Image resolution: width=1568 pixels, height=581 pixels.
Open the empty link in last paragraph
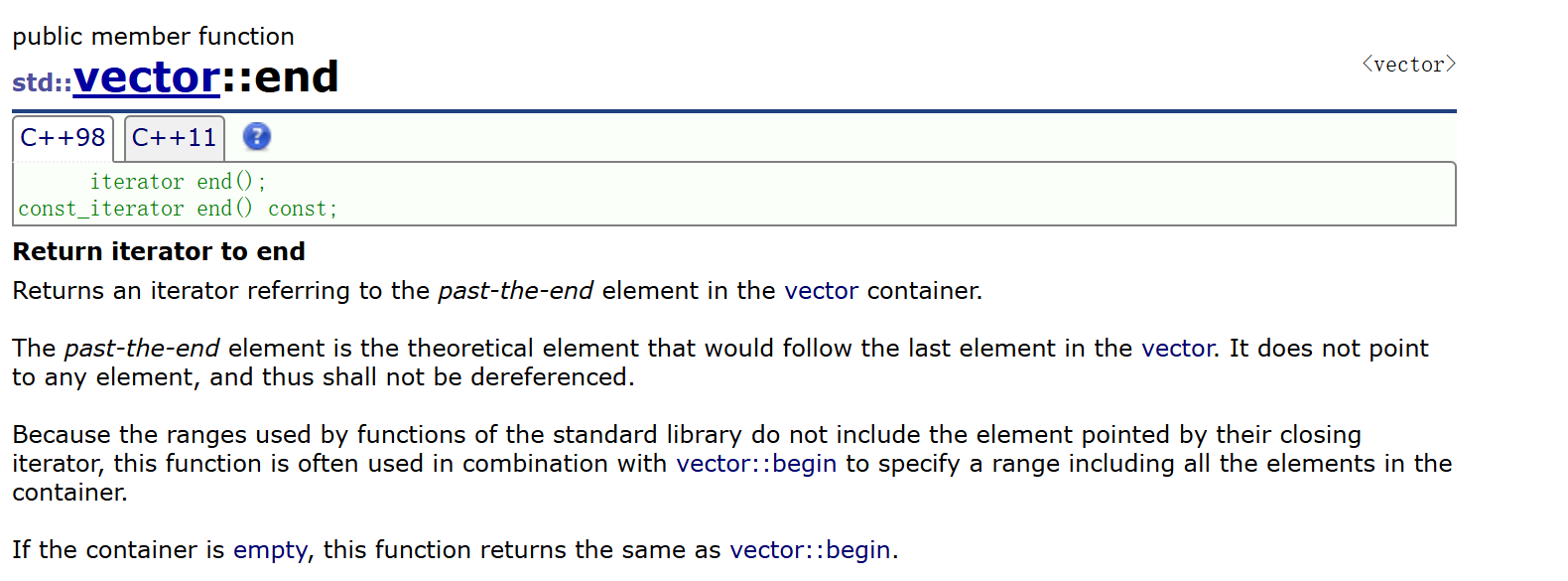click(x=269, y=549)
